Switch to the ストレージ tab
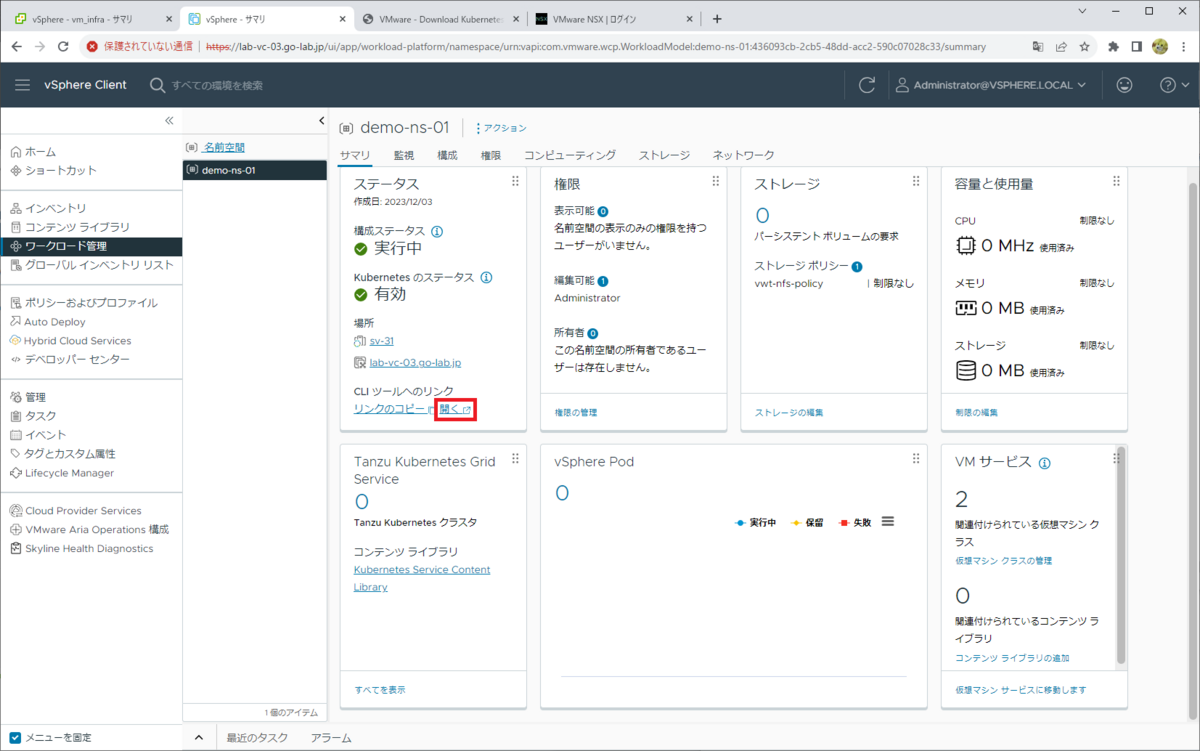Image resolution: width=1200 pixels, height=751 pixels. pos(664,155)
